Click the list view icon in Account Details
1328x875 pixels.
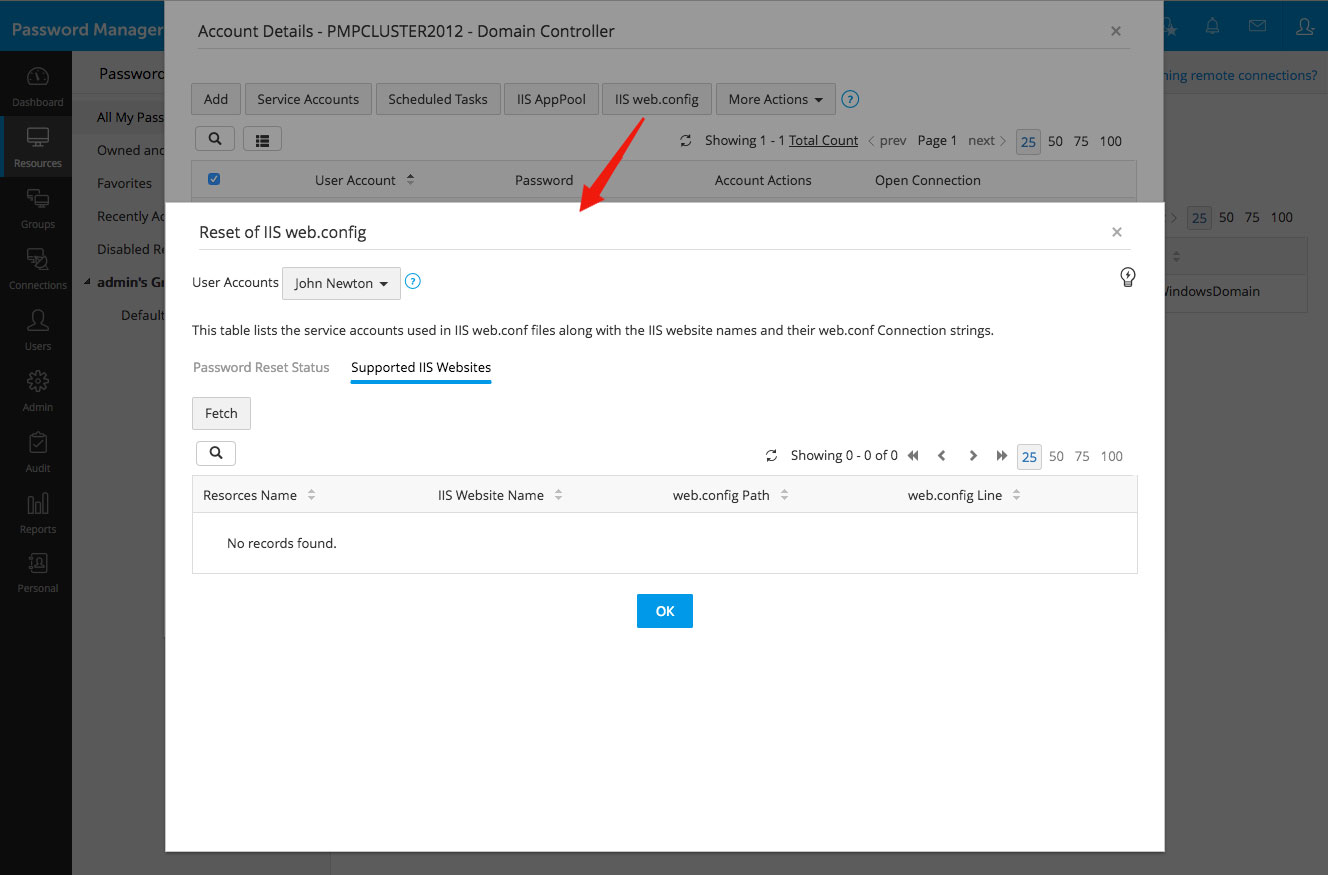pos(262,140)
